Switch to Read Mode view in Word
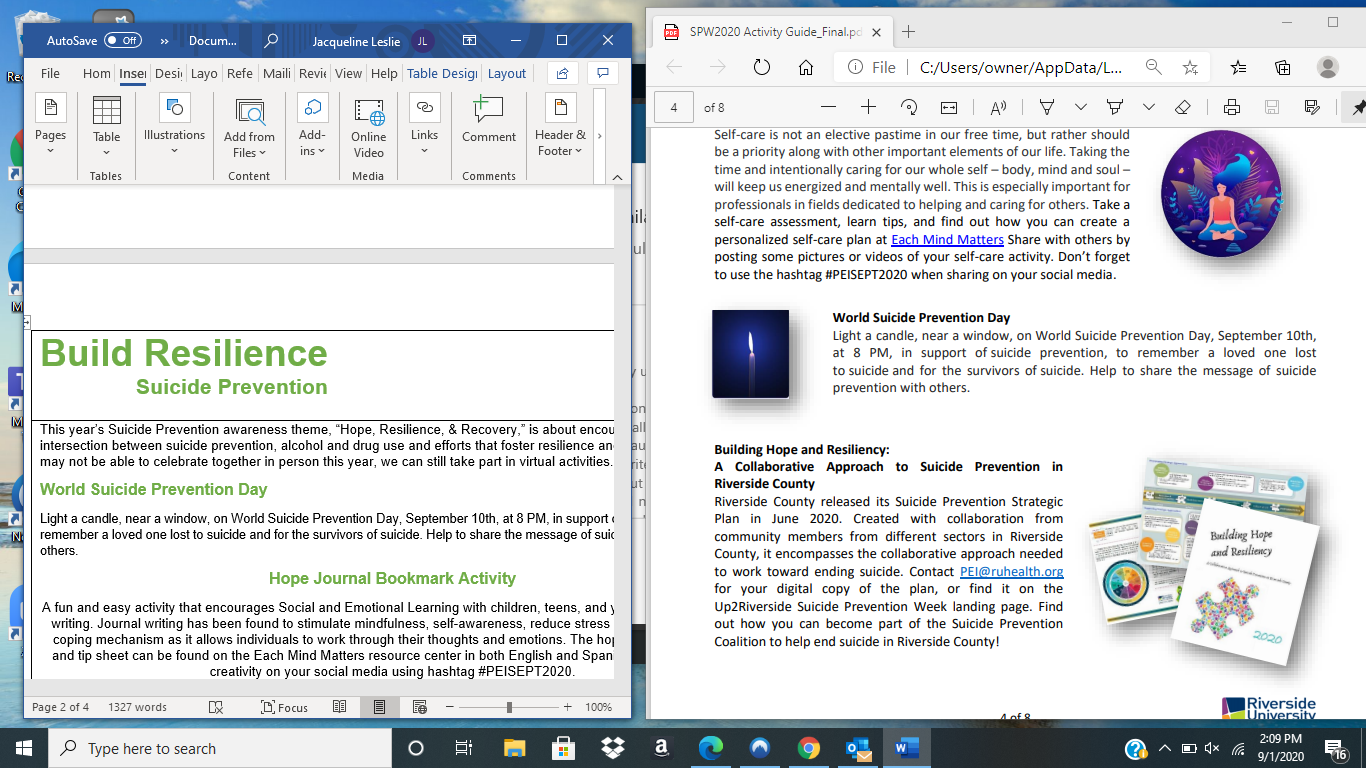The height and width of the screenshot is (768, 1366). (340, 707)
